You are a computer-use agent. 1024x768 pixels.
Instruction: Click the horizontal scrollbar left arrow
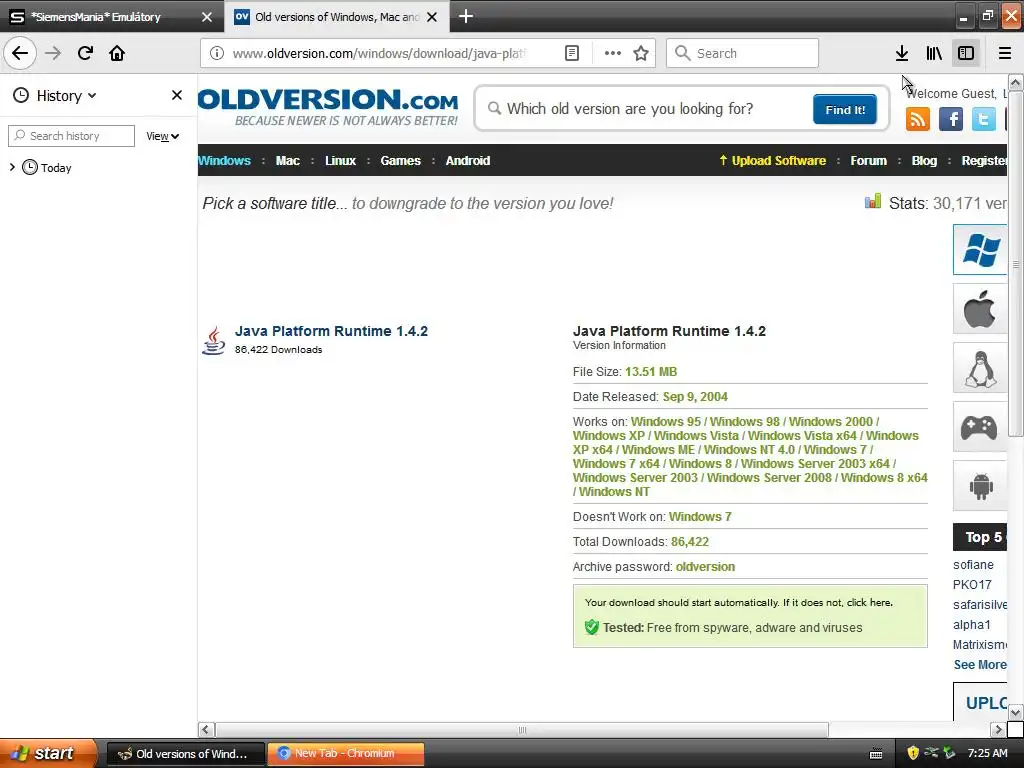point(206,729)
